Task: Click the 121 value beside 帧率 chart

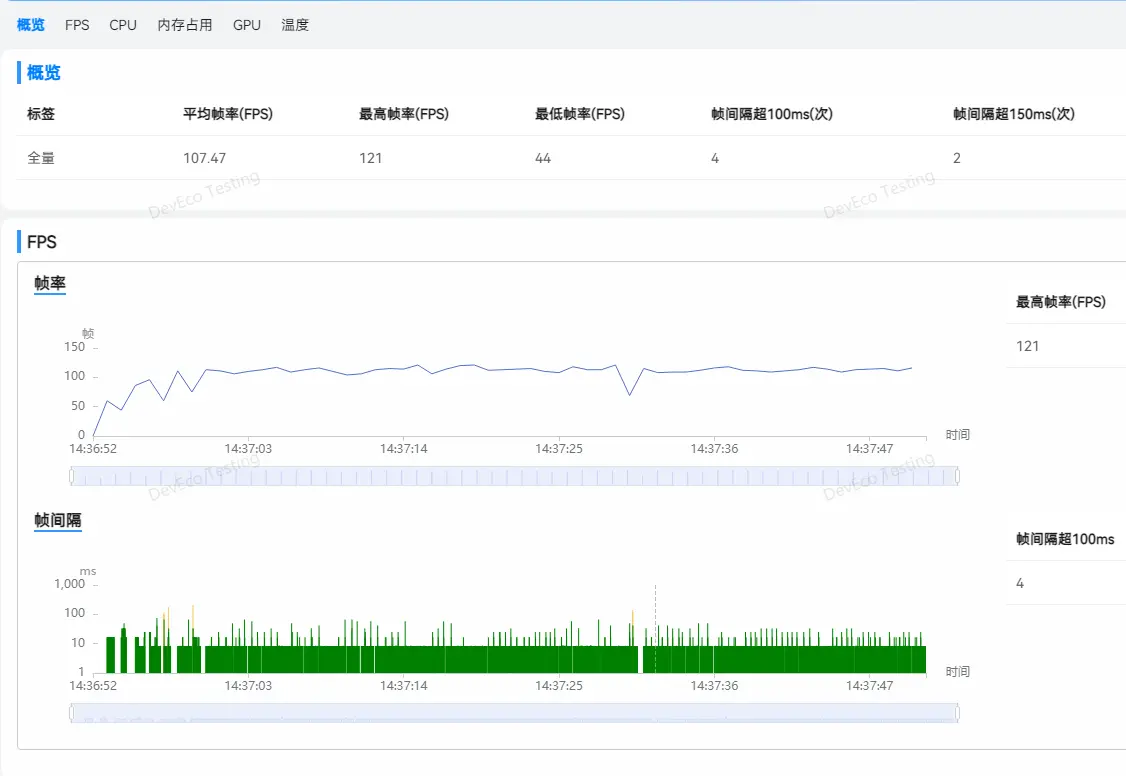Action: 1028,346
